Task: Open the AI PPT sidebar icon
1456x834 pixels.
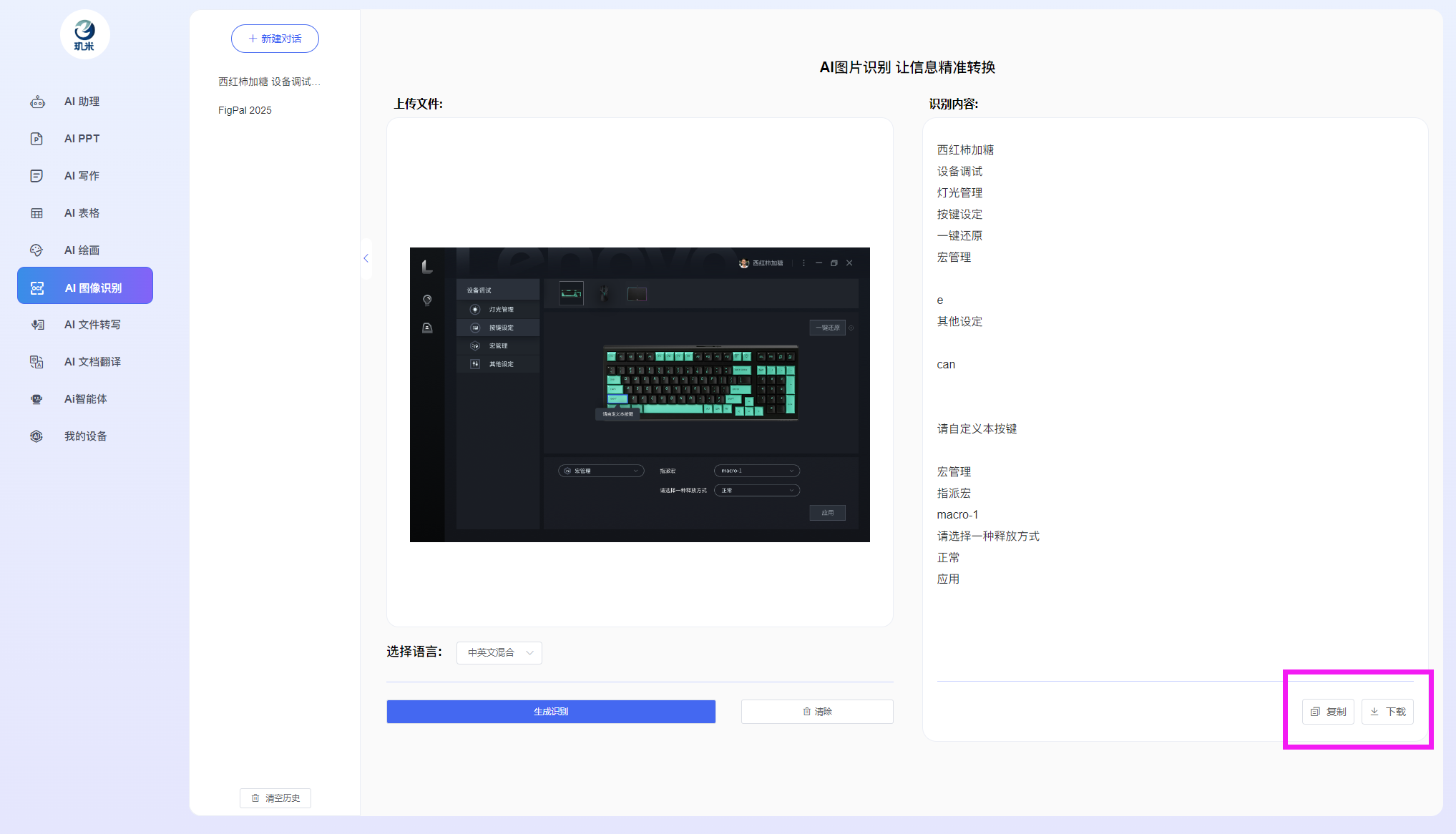Action: coord(37,139)
